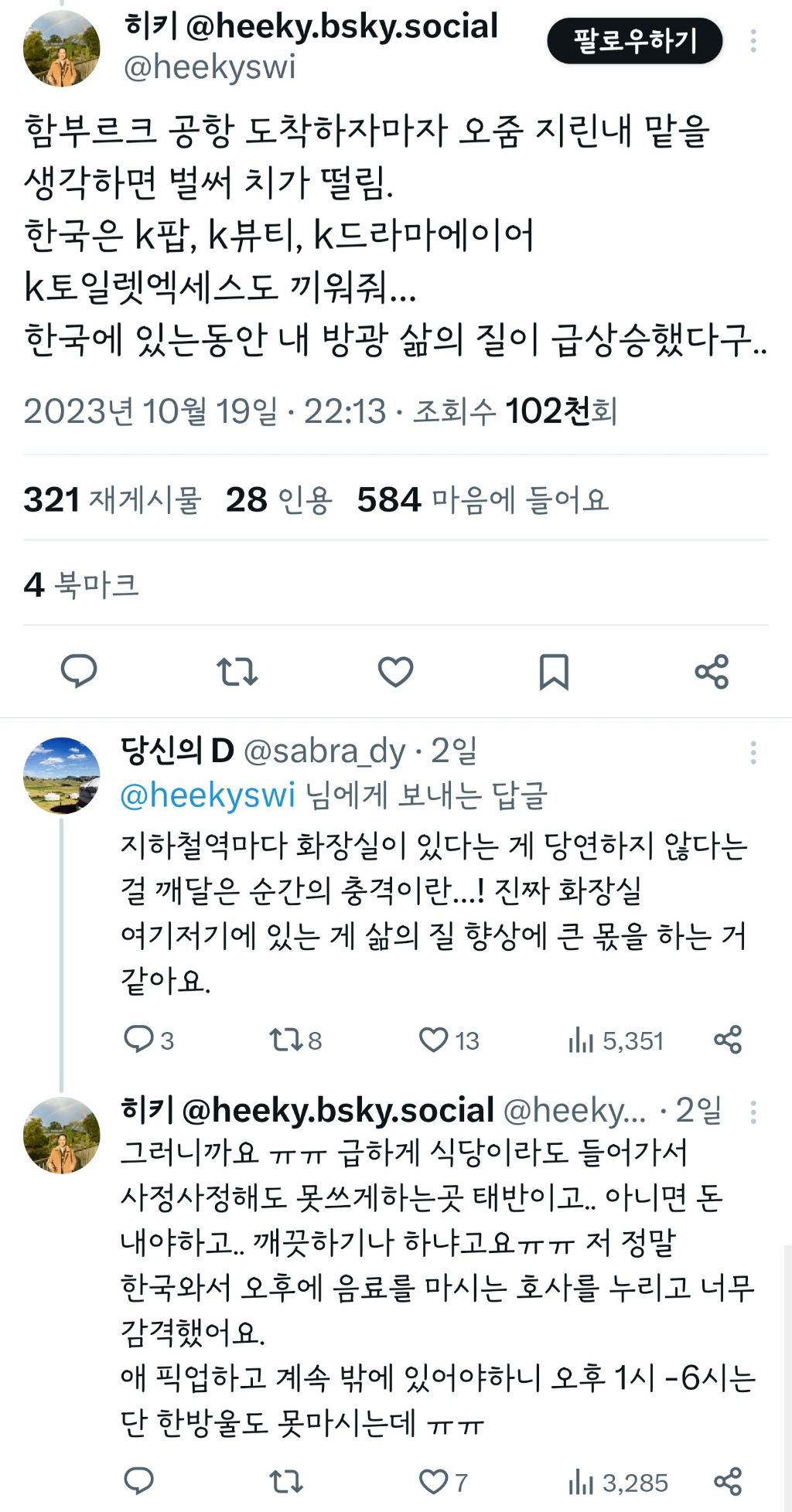Open more options on 당신의 D's reply
Image resolution: width=792 pixels, height=1512 pixels.
pyautogui.click(x=753, y=753)
